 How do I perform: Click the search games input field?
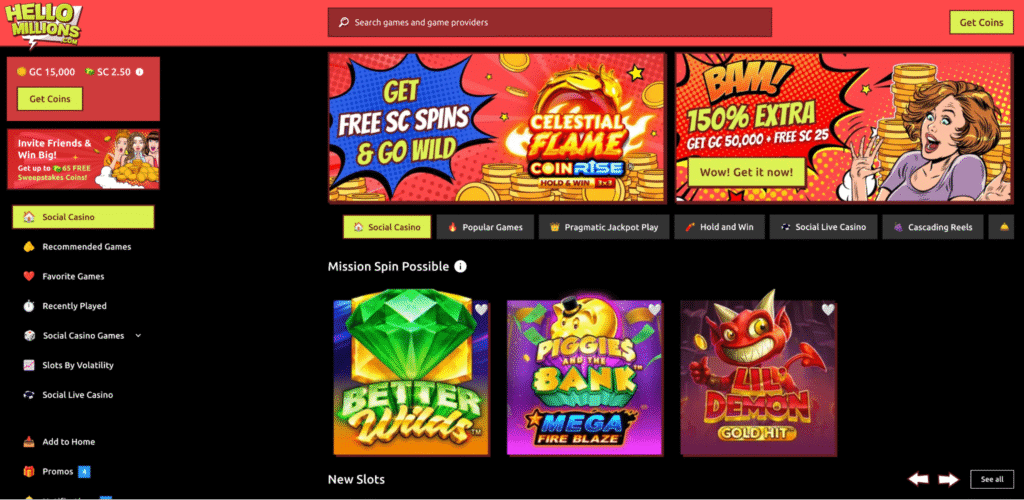click(x=550, y=22)
